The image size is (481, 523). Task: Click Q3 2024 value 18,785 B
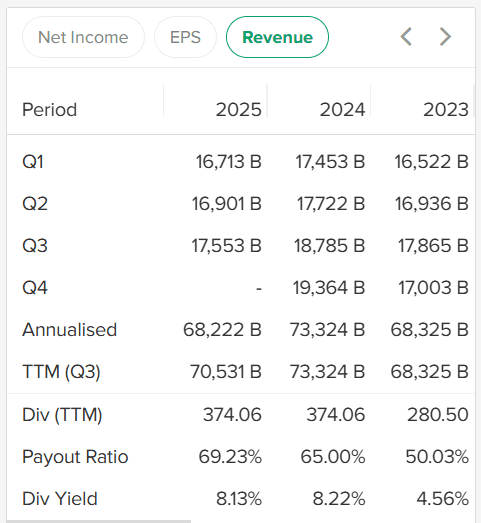coord(330,246)
